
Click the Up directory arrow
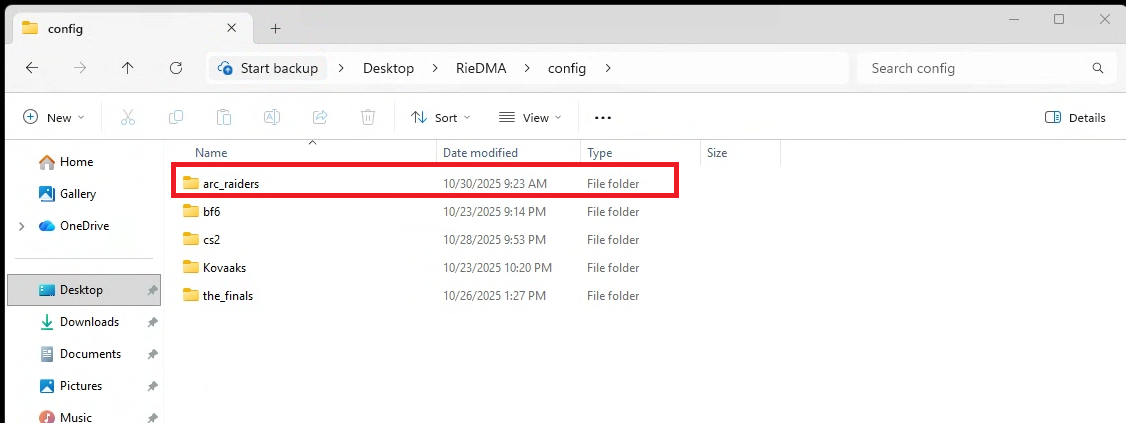pyautogui.click(x=127, y=68)
